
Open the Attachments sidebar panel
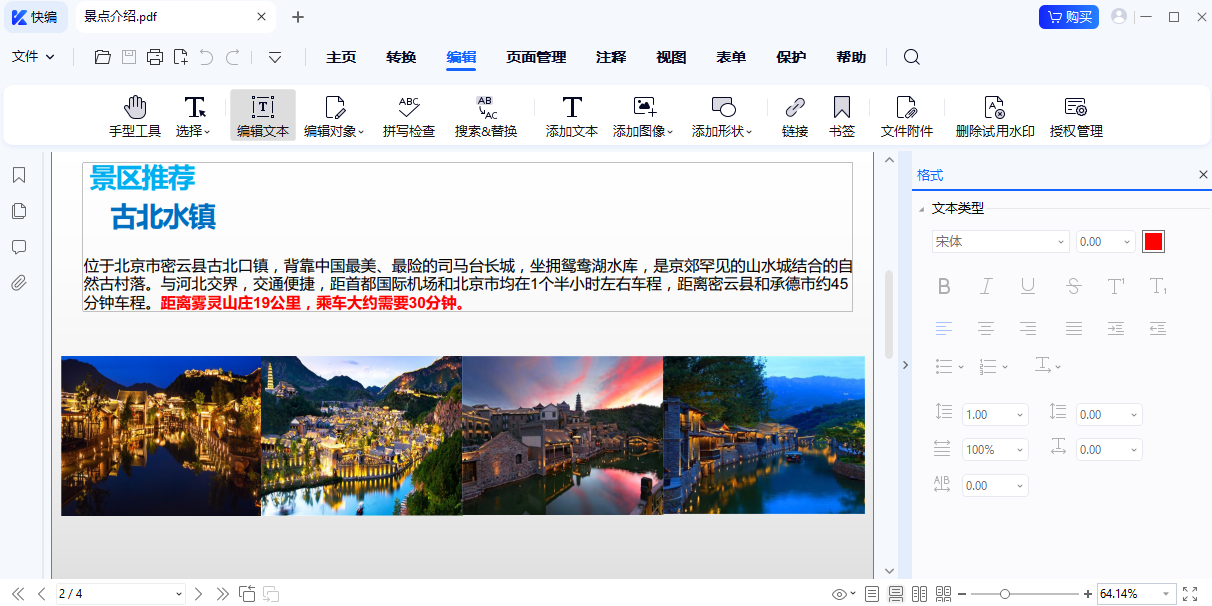click(19, 283)
